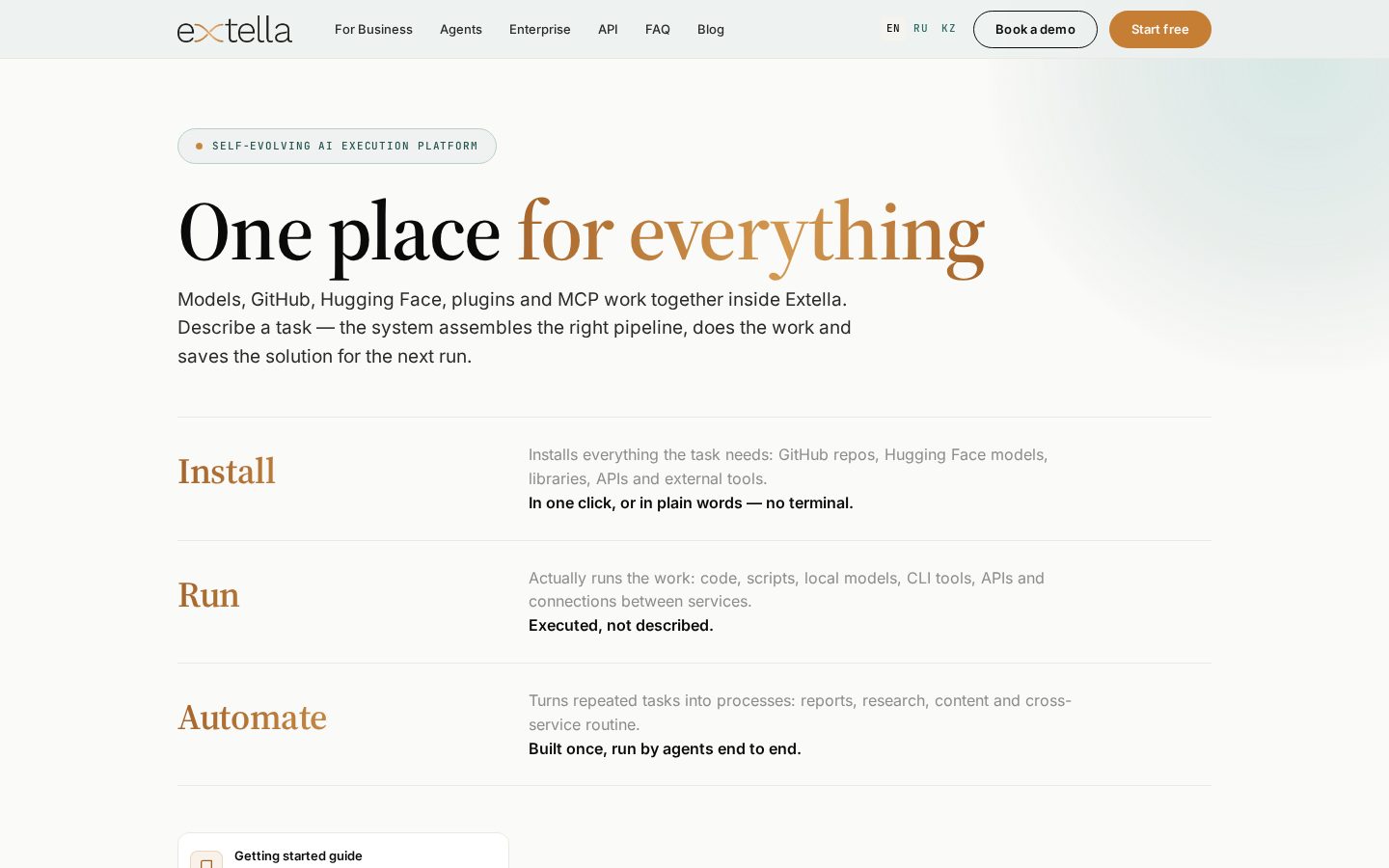Switch language to RU

tap(921, 29)
